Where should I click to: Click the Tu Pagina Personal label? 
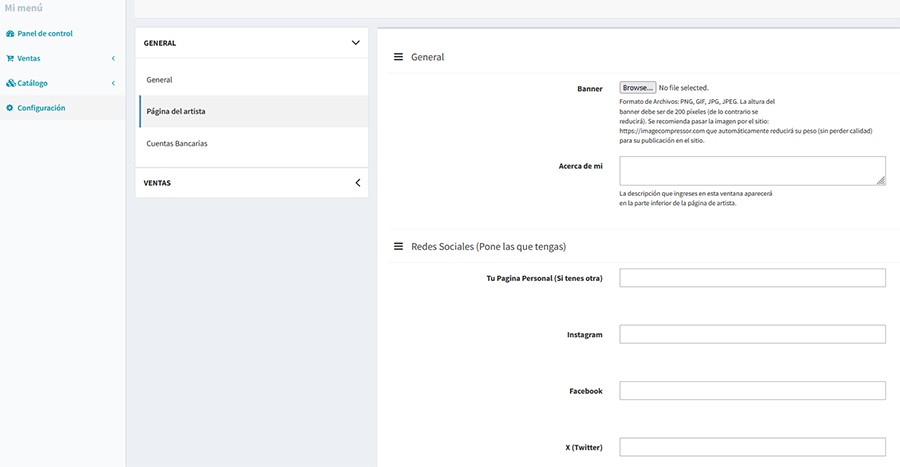(x=544, y=278)
